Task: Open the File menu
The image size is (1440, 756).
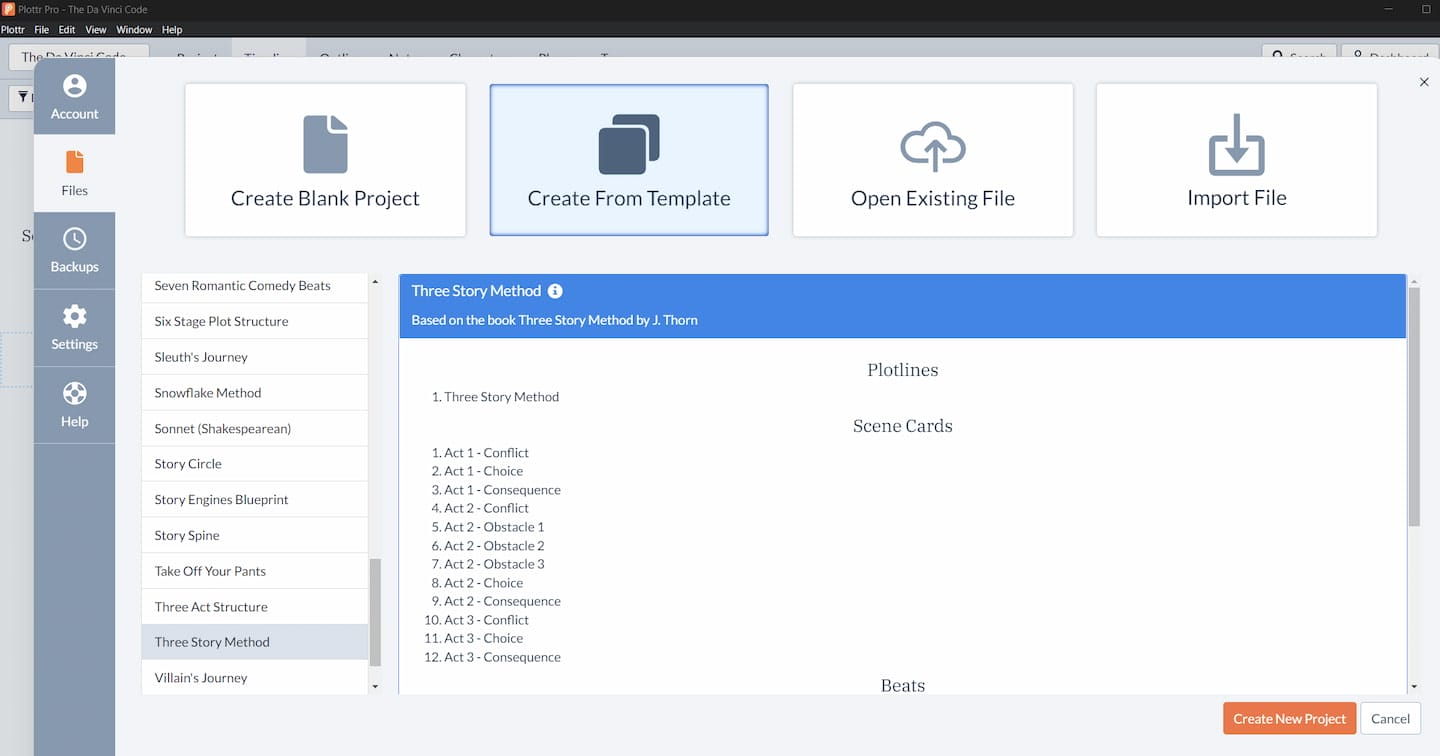Action: 42,30
